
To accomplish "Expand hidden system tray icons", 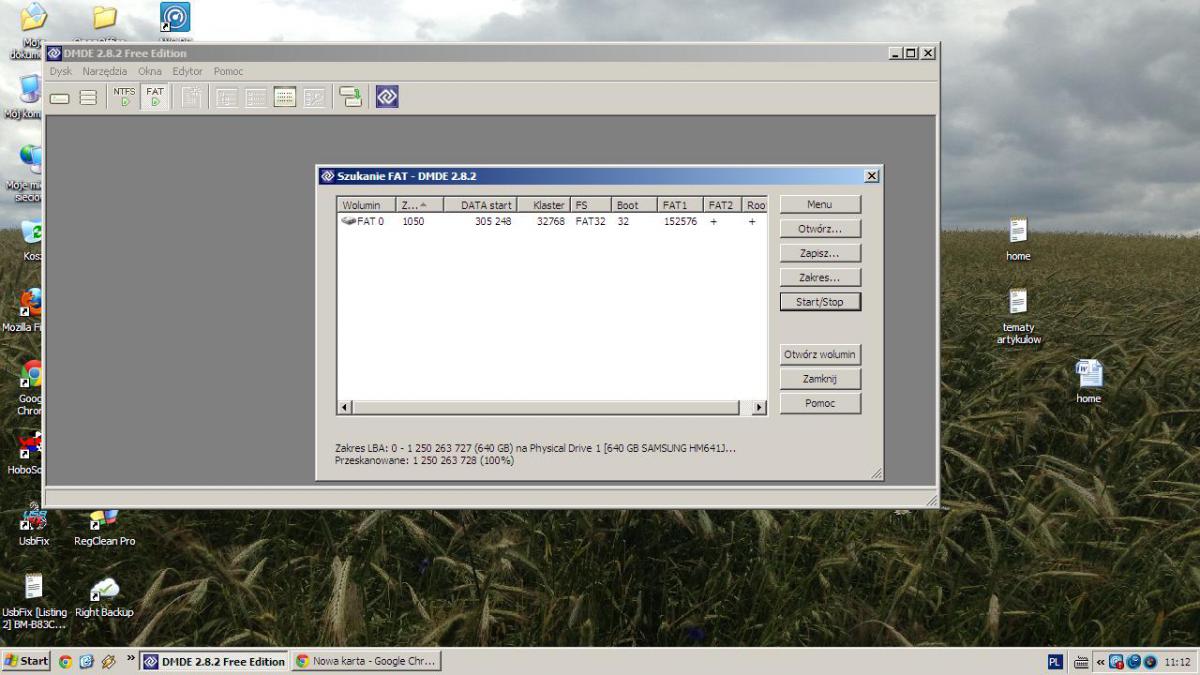I will click(x=1101, y=661).
